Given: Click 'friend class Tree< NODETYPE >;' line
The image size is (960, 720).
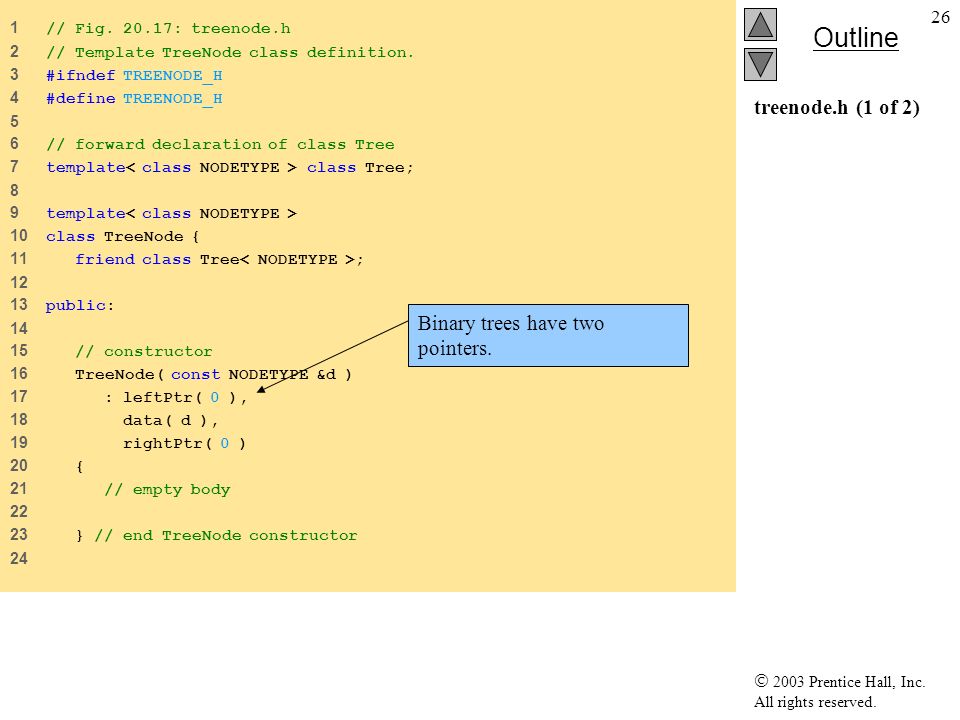Looking at the screenshot, I should coord(219,260).
